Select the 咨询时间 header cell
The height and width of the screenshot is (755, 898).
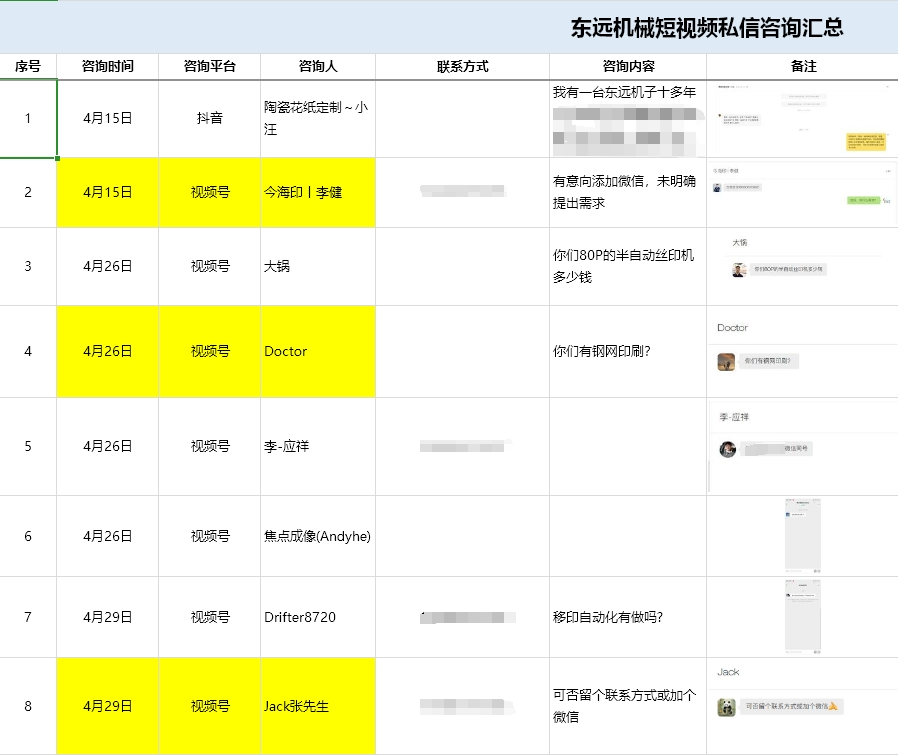tap(108, 67)
